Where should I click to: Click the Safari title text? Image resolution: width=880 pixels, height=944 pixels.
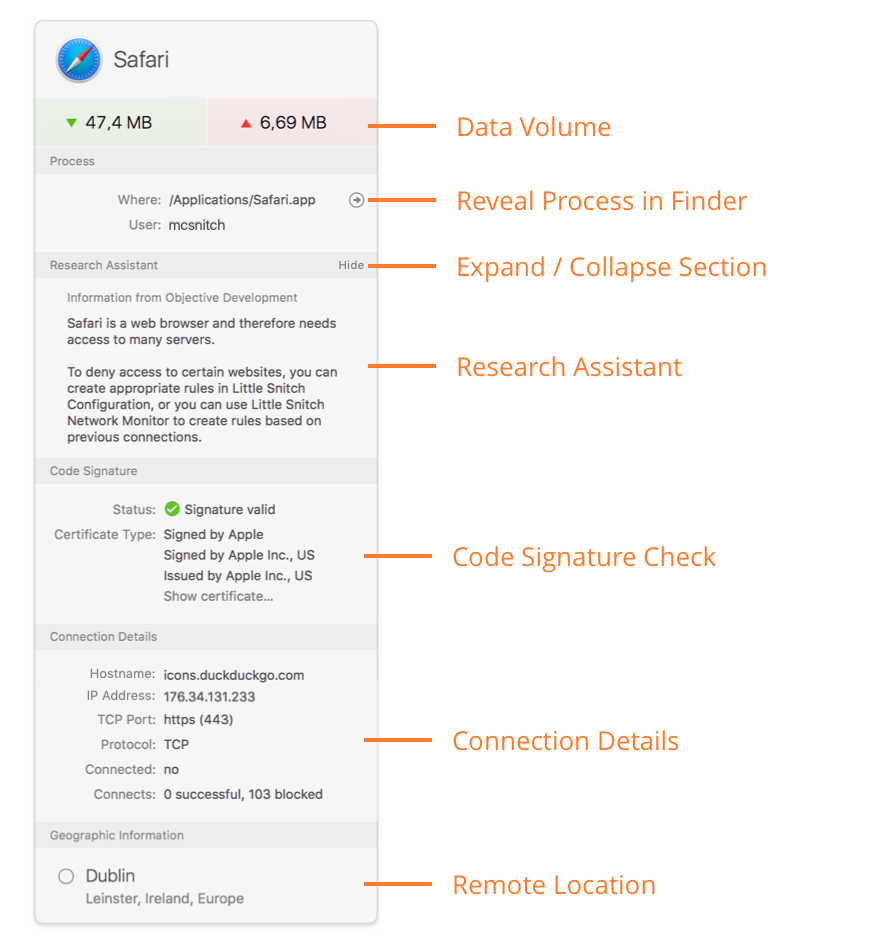click(x=141, y=60)
